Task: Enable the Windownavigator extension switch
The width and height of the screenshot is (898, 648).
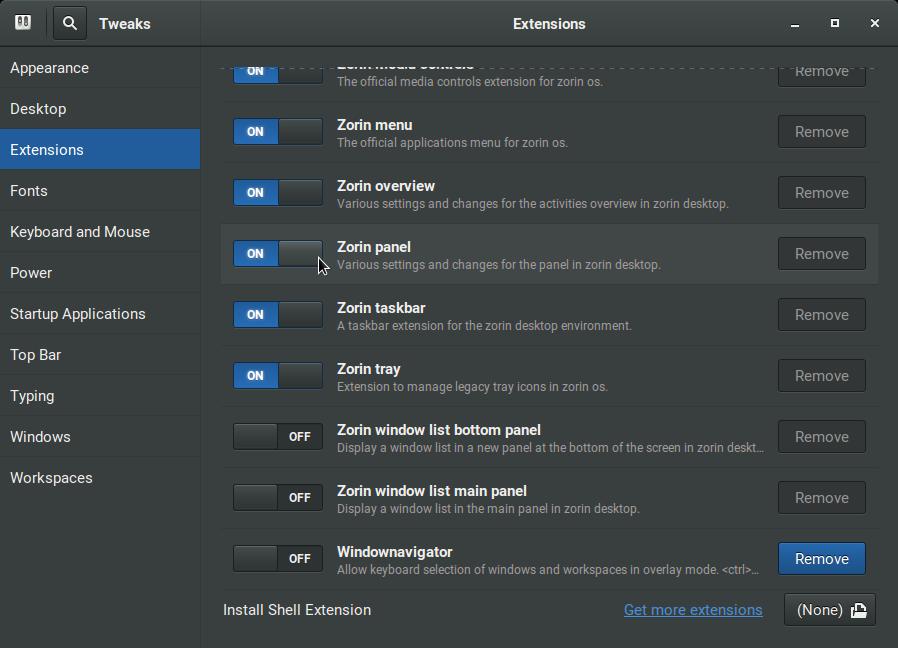Action: [x=278, y=559]
